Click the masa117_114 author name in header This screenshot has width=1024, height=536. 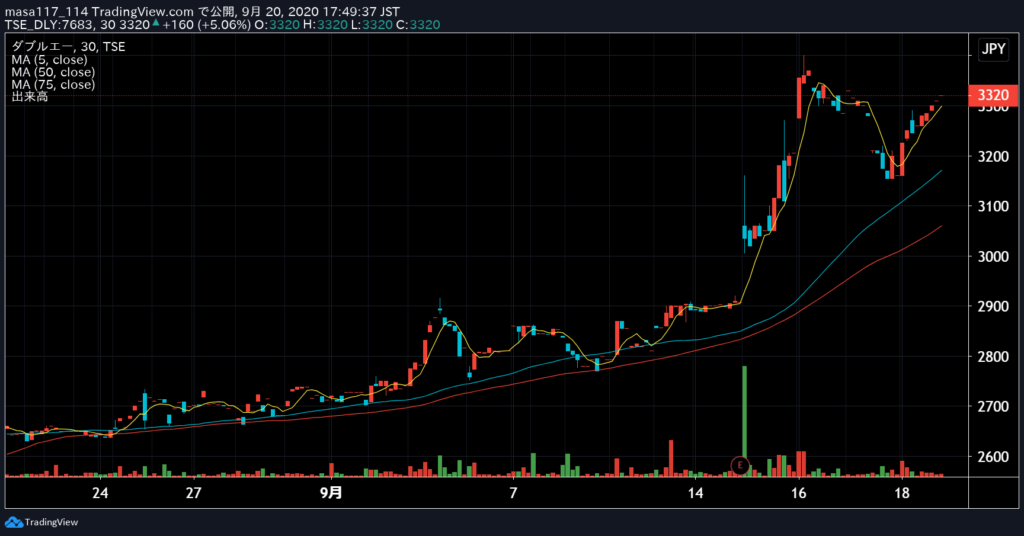pos(46,12)
